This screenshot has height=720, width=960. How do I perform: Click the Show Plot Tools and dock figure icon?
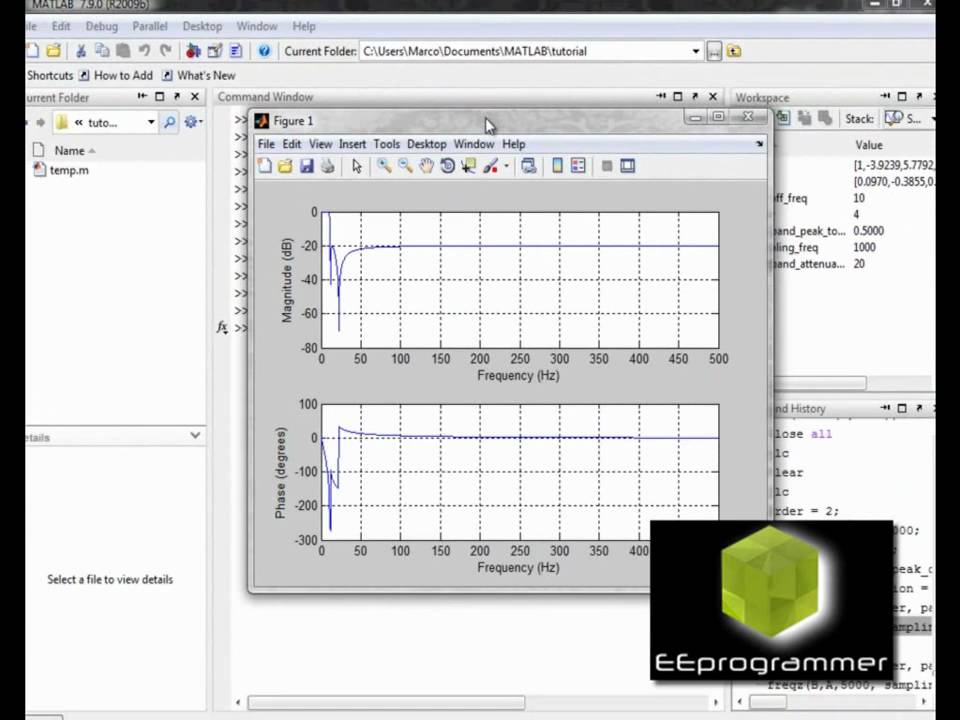click(628, 166)
